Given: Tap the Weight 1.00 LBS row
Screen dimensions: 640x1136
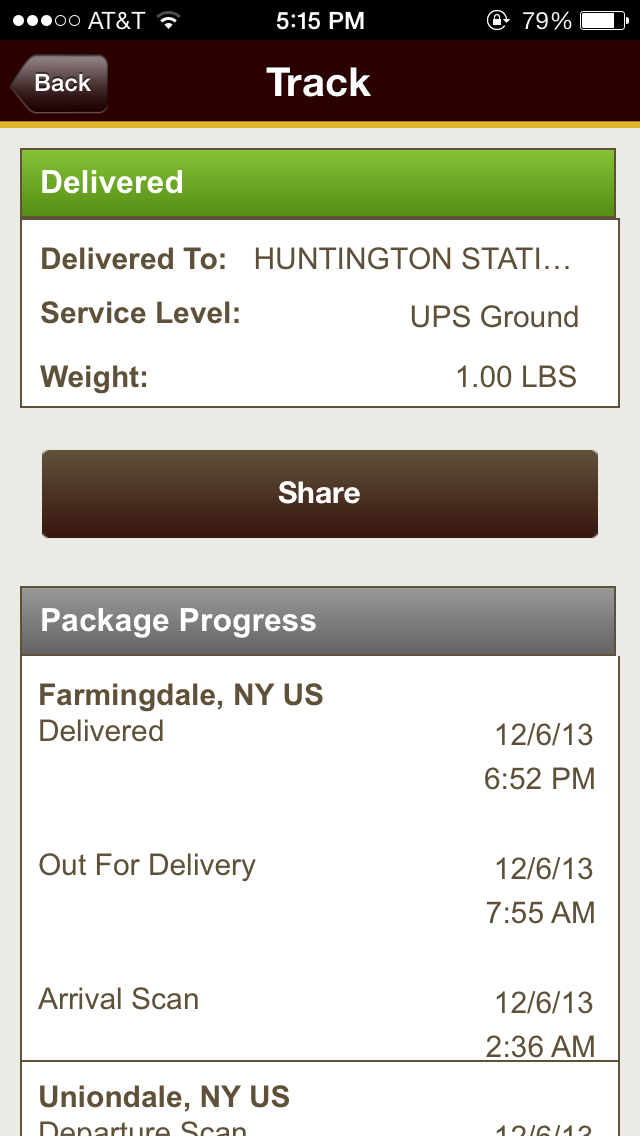Looking at the screenshot, I should pos(318,377).
